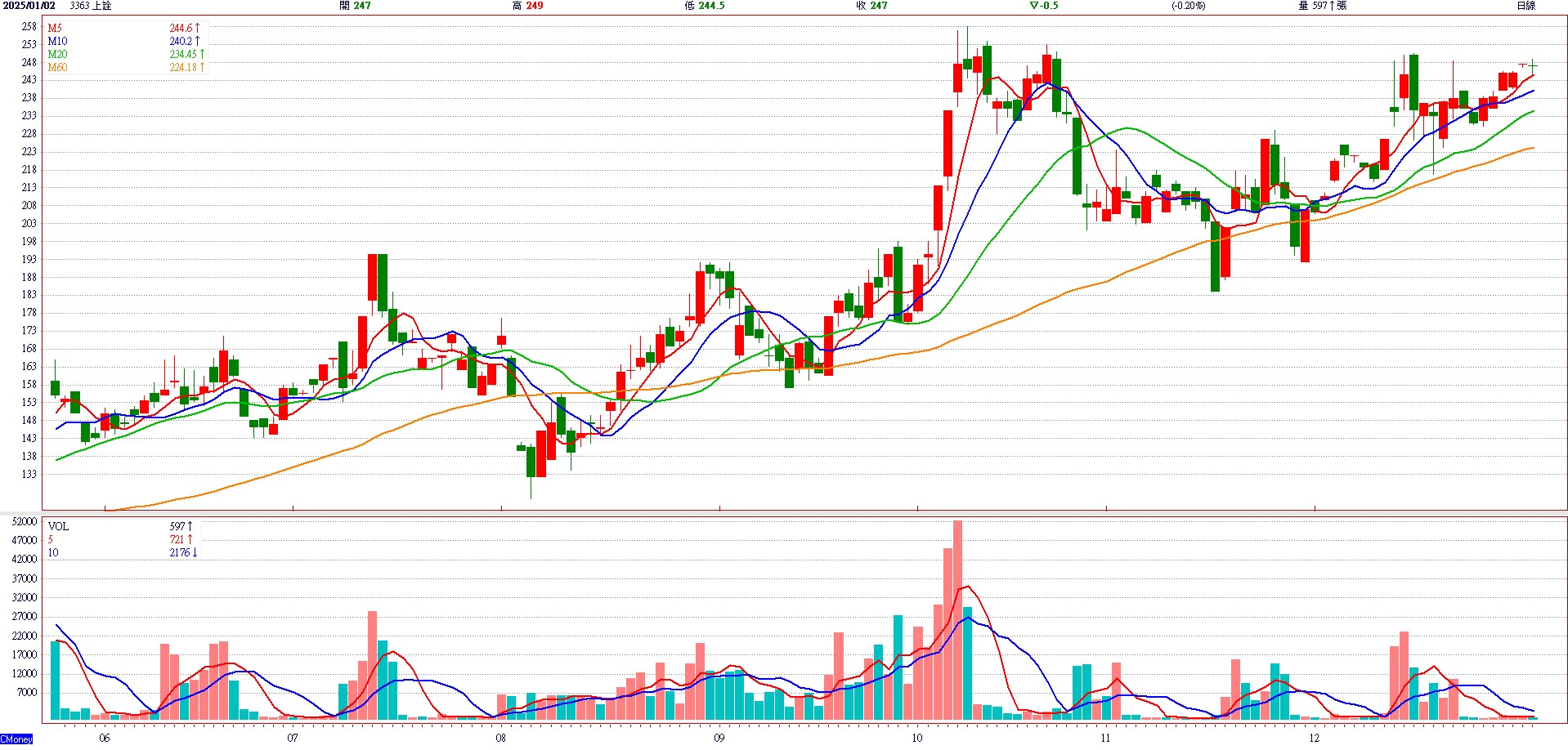The height and width of the screenshot is (750, 1568).
Task: Click the (-0.20%) percent change value
Action: [x=1188, y=6]
